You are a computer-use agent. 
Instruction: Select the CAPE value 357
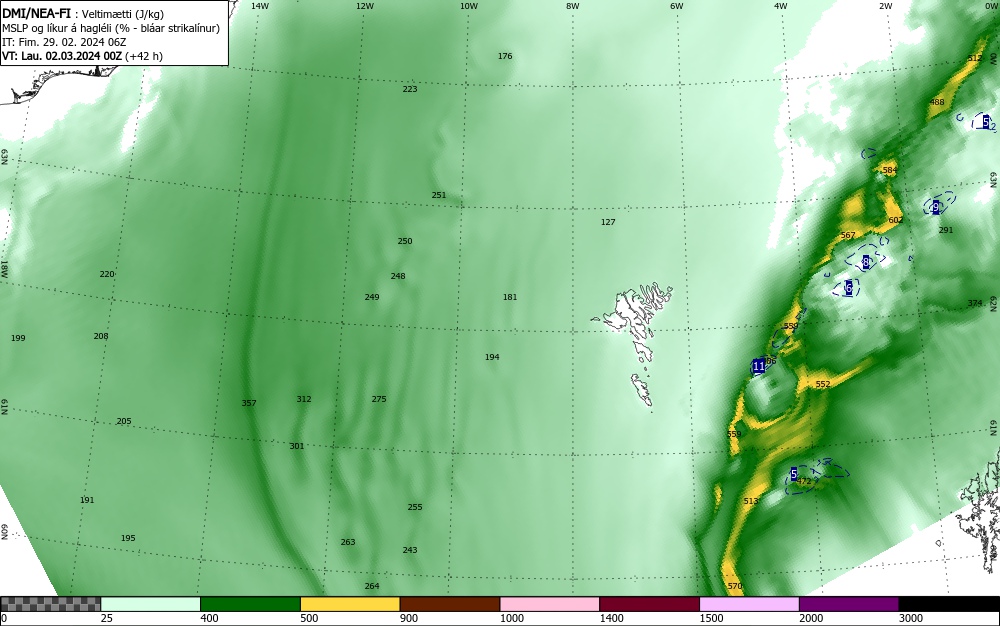point(249,403)
